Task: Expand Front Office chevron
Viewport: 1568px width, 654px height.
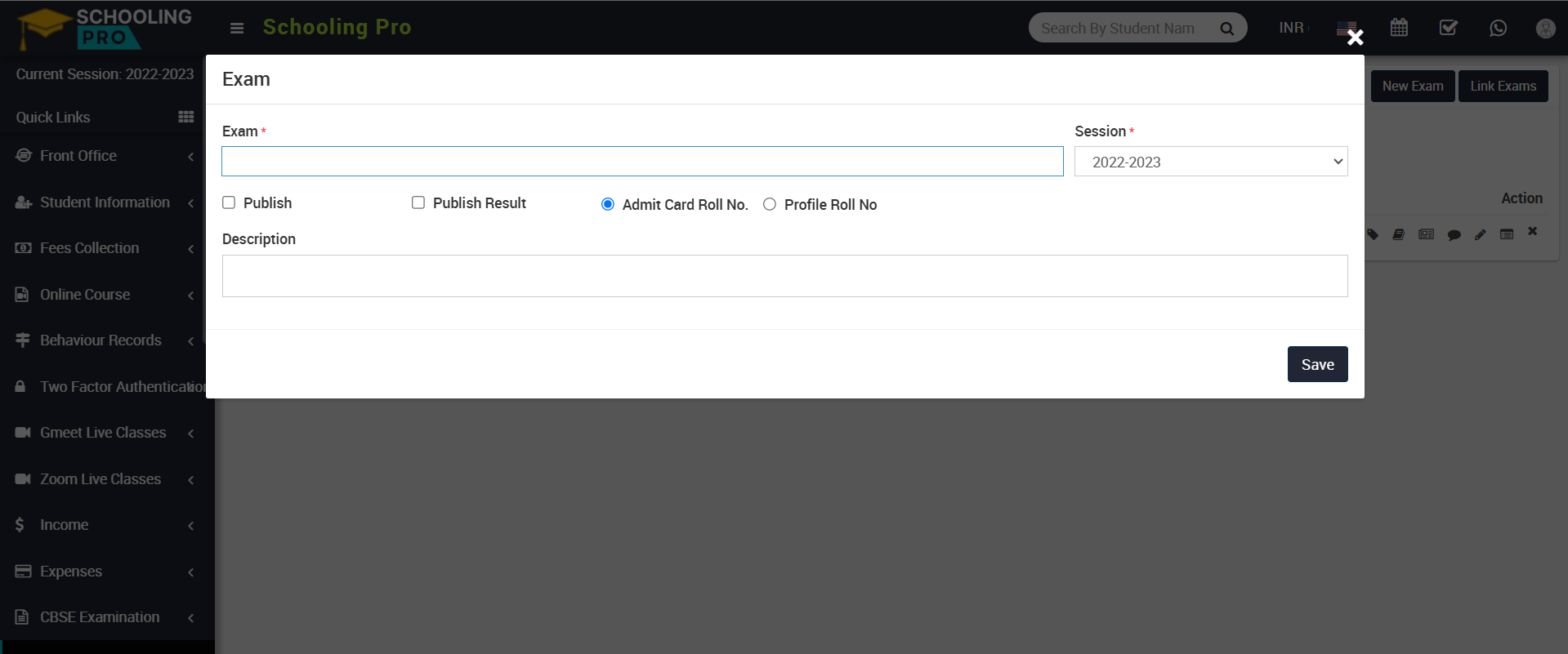Action: coord(191,156)
